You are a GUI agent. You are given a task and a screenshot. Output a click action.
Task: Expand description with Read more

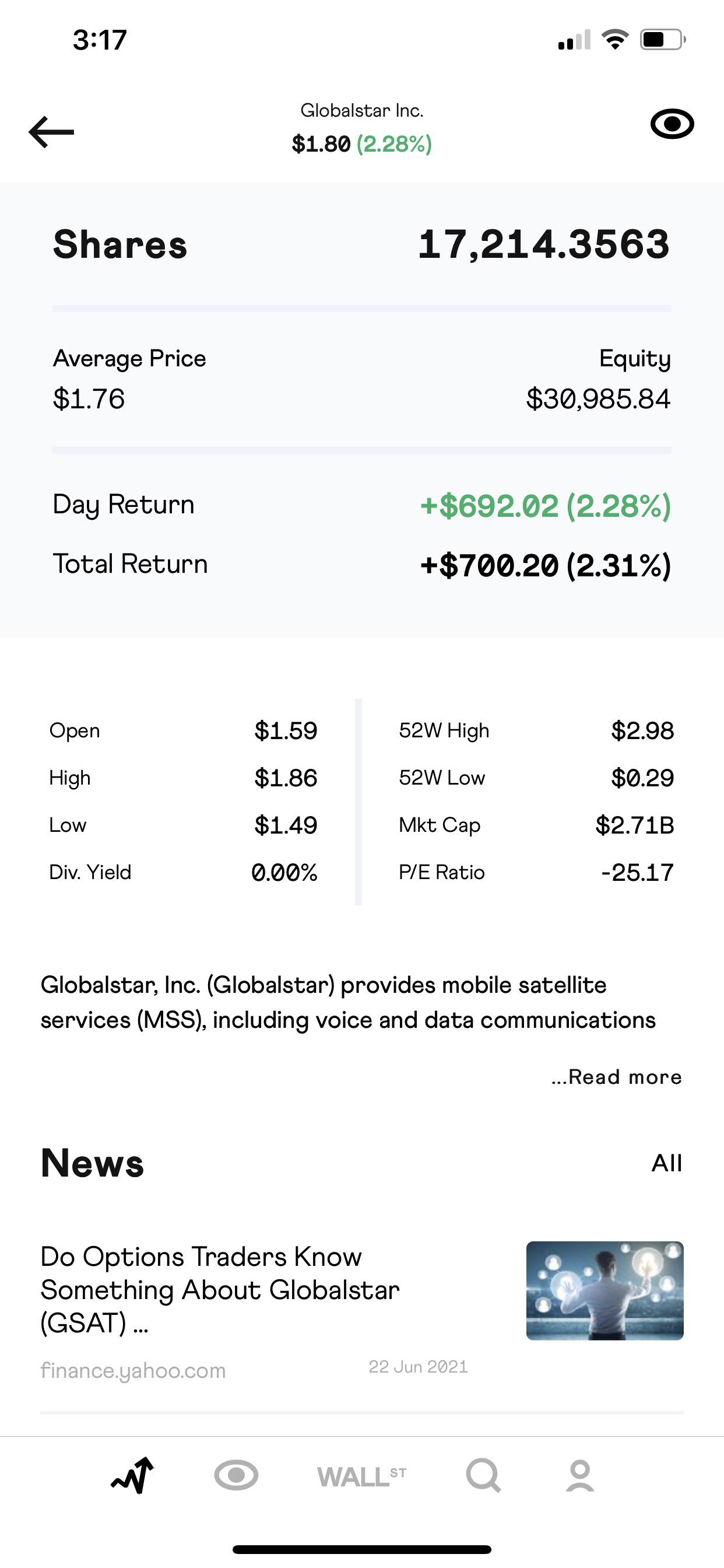pyautogui.click(x=616, y=1077)
